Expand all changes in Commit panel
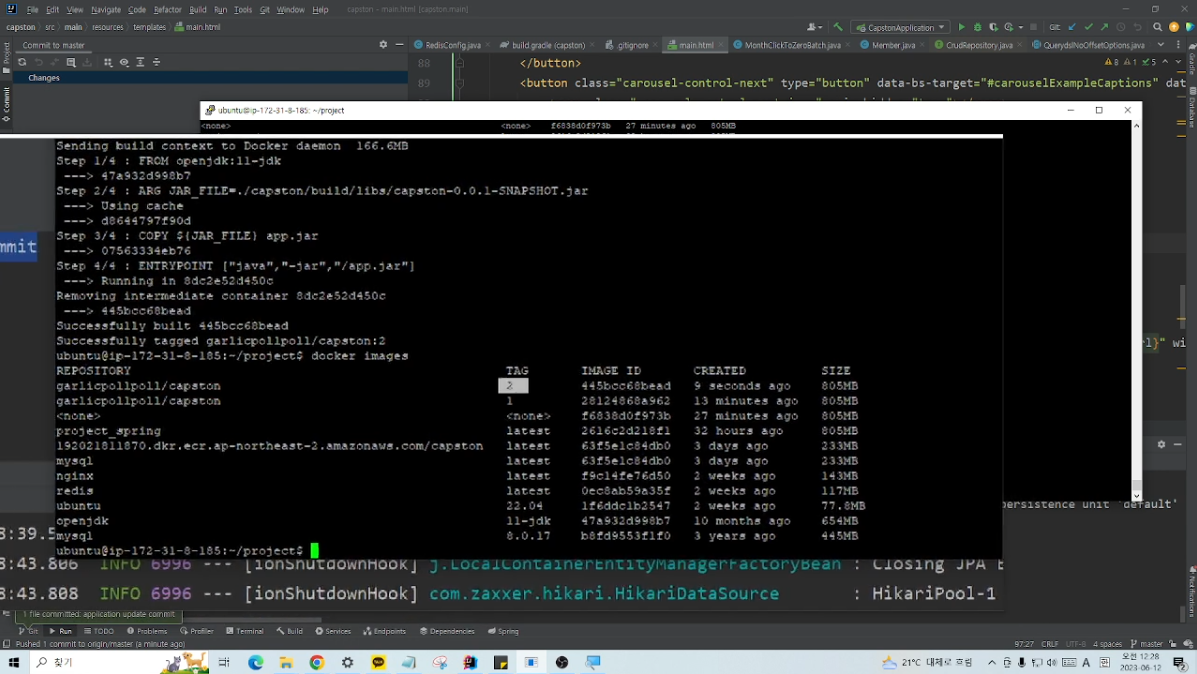The image size is (1197, 674). point(140,62)
